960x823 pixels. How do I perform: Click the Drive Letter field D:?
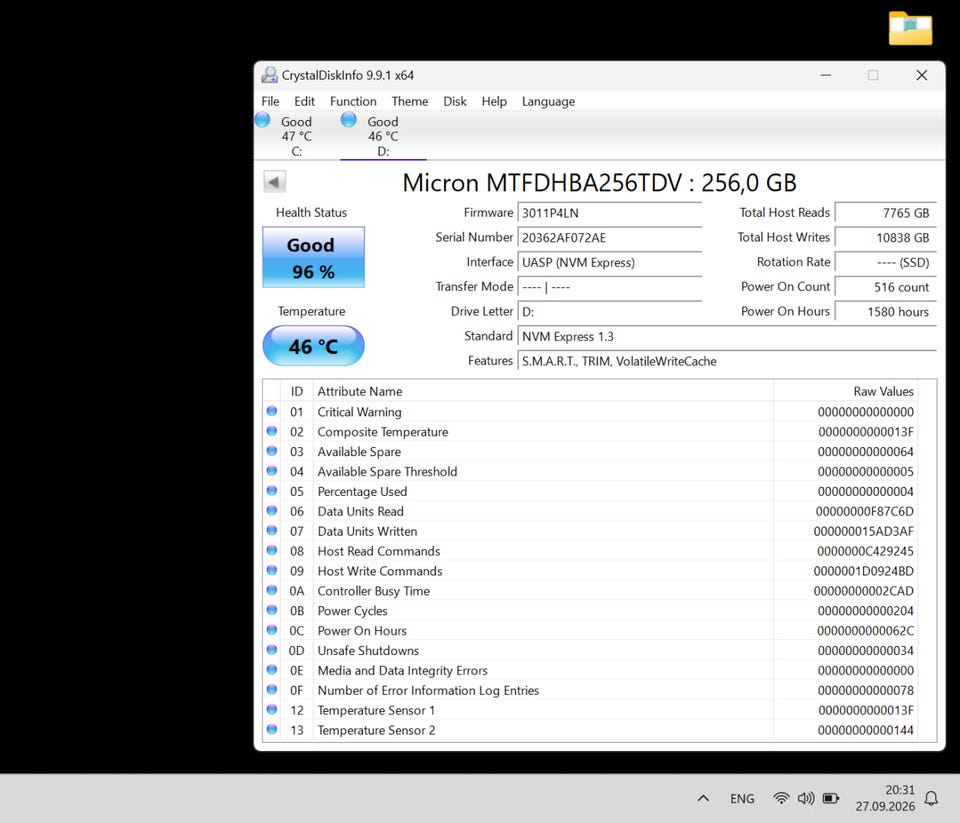pyautogui.click(x=609, y=311)
